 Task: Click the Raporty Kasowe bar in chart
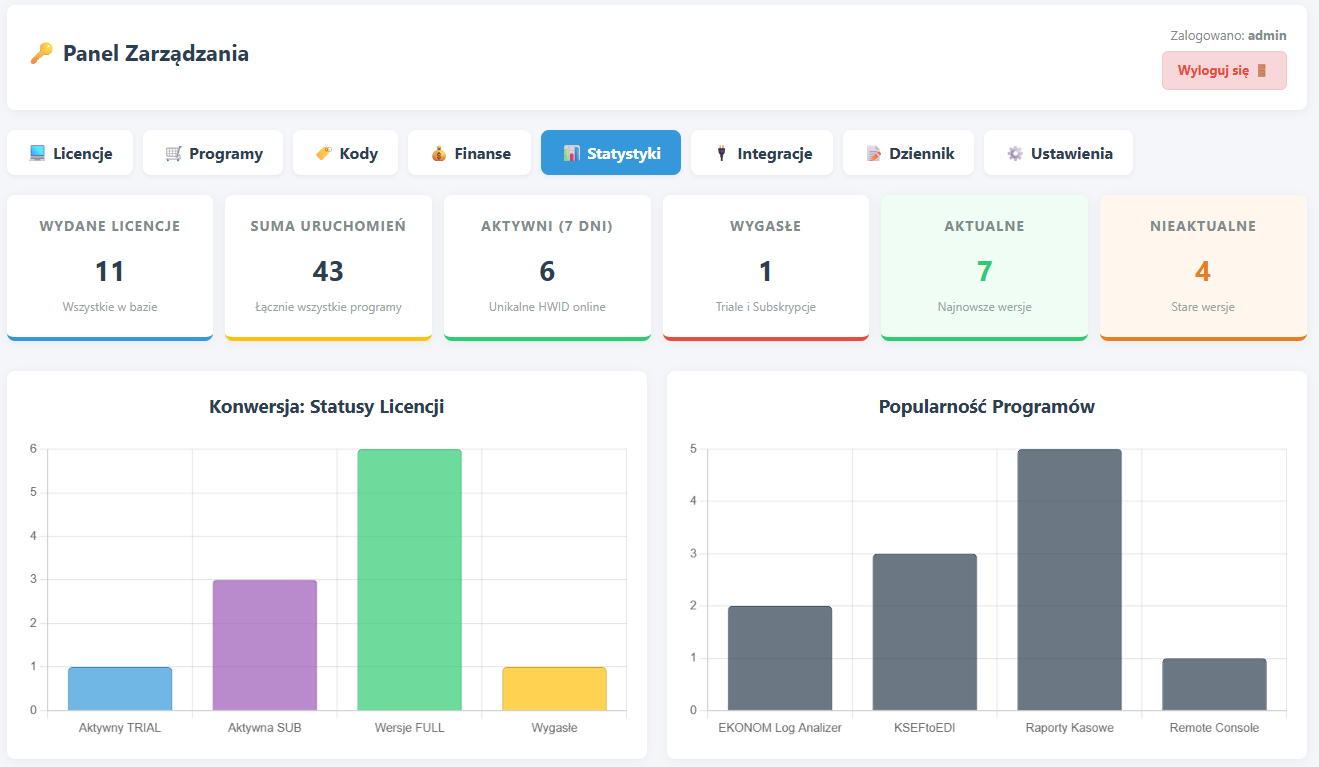[x=1069, y=580]
